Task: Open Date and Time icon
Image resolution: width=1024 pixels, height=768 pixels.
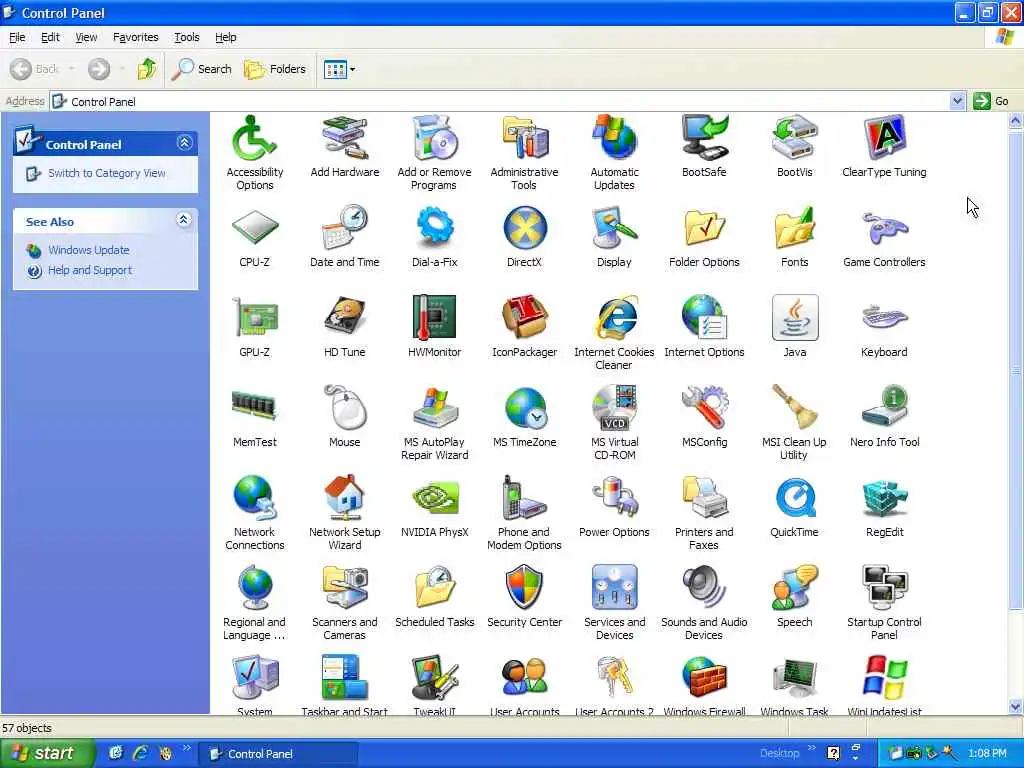Action: click(345, 228)
